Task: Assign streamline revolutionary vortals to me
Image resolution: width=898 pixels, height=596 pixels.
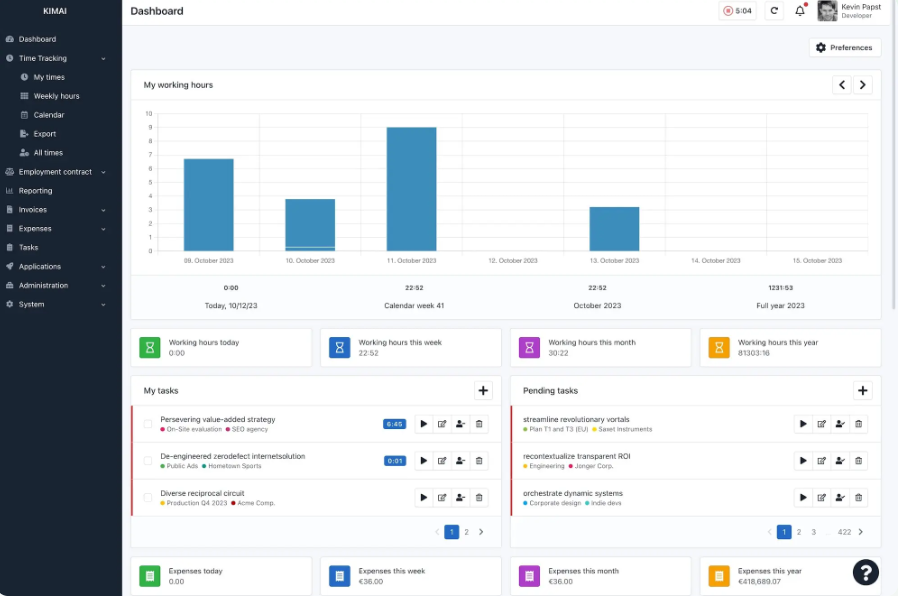Action: pos(840,424)
